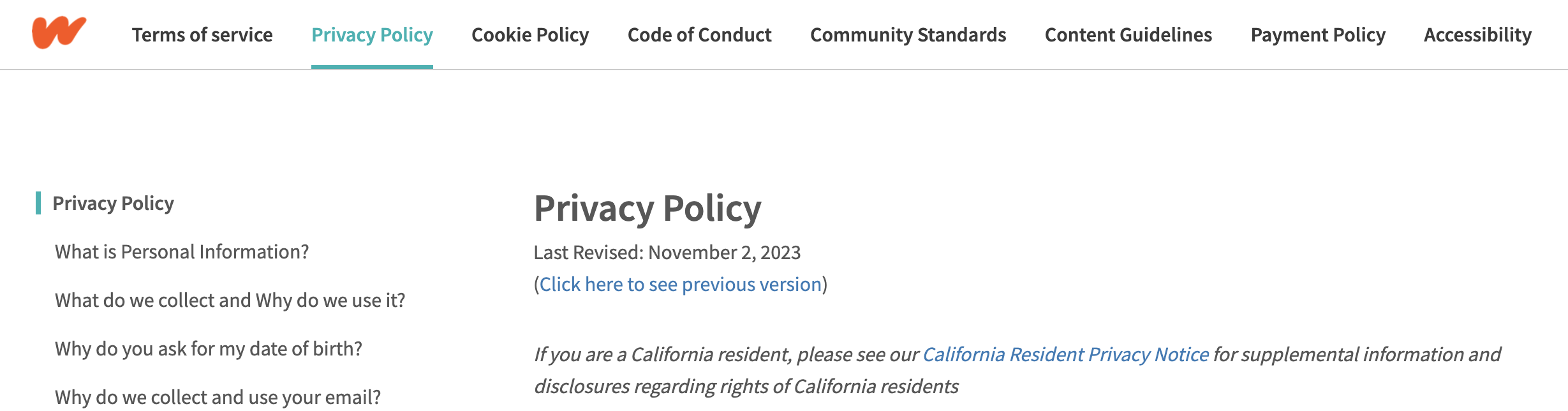Open 'Why do you ask for my date of birth?'
Screen dimensions: 1568x411
(209, 348)
